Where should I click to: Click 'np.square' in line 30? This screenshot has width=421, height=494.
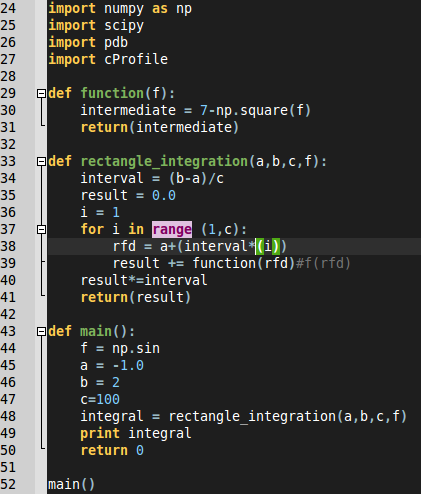point(252,111)
